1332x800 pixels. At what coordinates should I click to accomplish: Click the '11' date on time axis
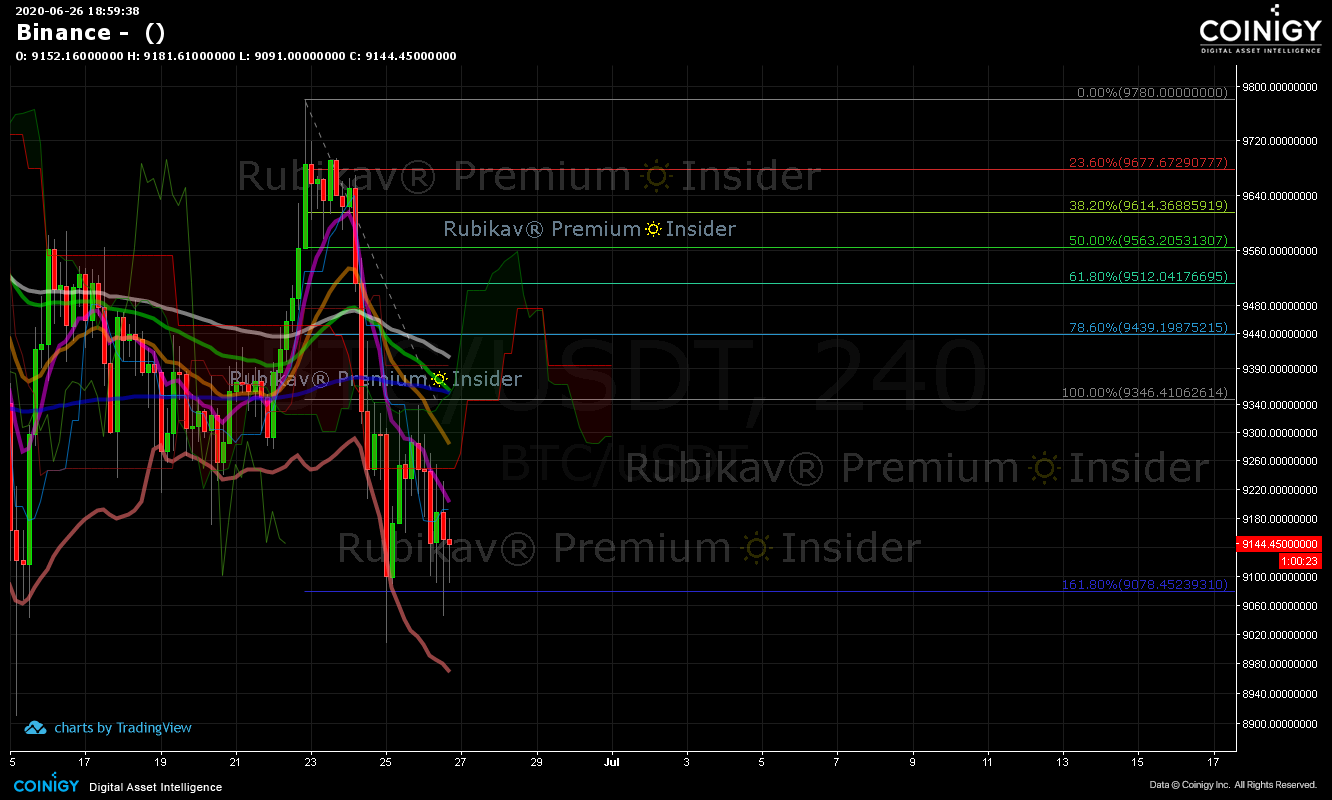tap(987, 762)
